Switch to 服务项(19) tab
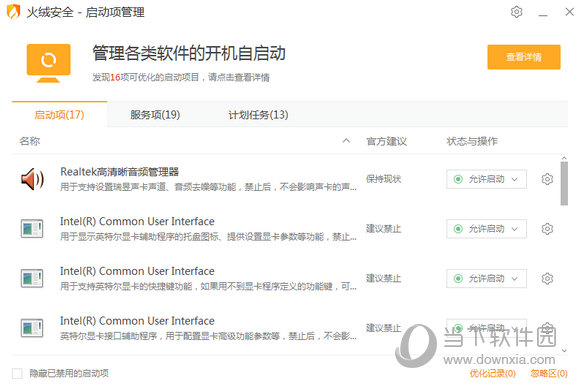 (x=155, y=115)
